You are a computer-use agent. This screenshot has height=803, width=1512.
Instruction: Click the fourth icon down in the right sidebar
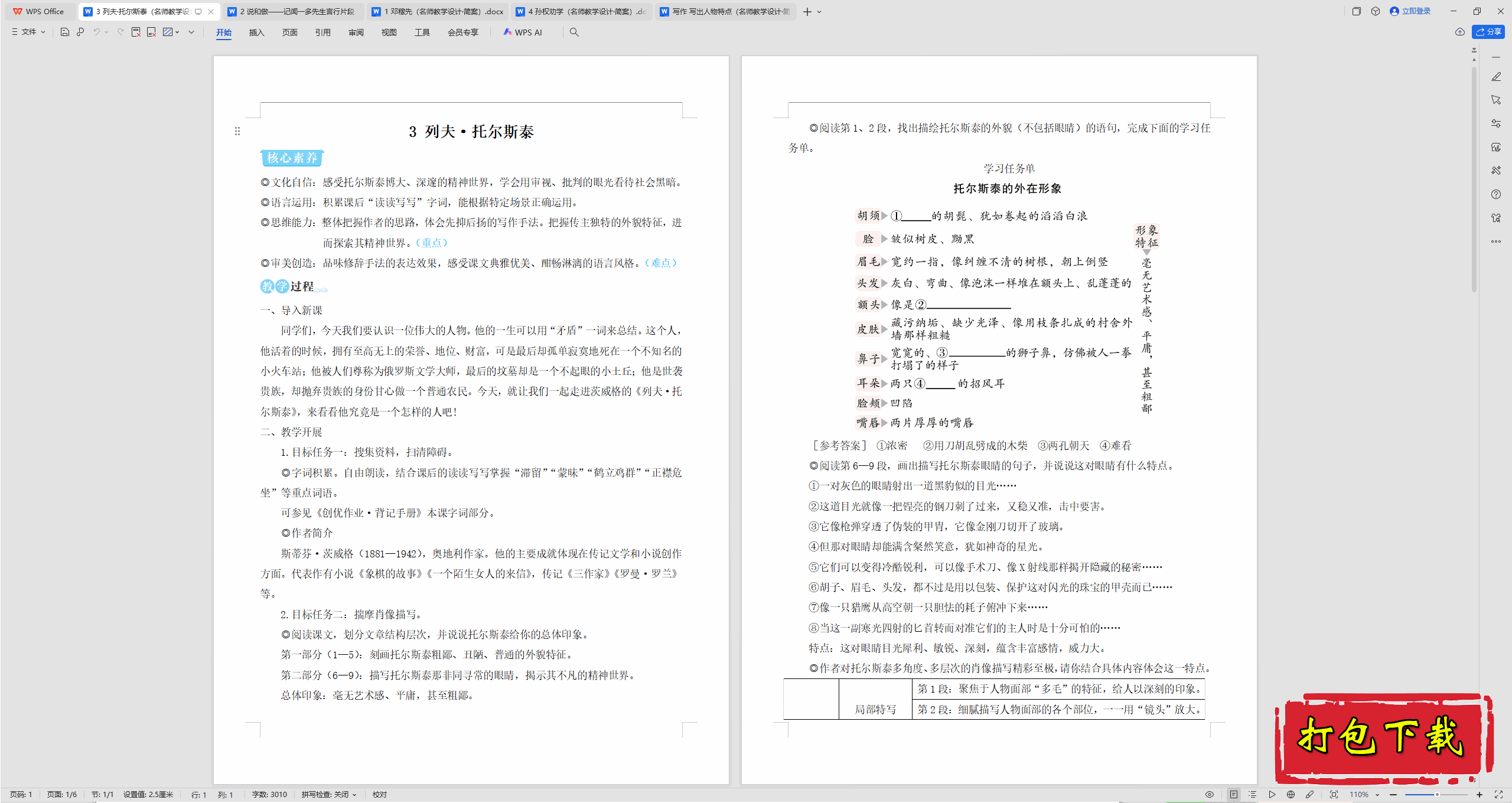pos(1496,147)
